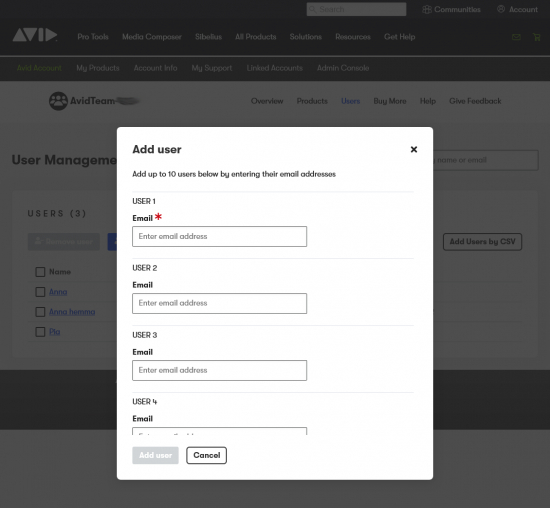
Task: Click the AvidTeam group avatar icon
Action: [58, 101]
